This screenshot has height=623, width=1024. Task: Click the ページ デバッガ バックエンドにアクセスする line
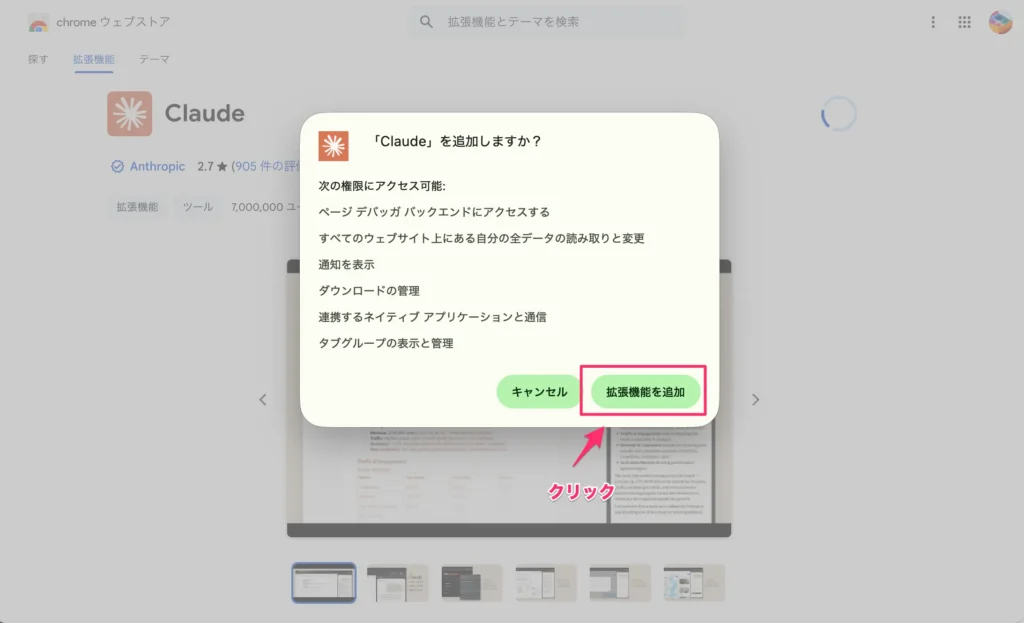point(434,212)
